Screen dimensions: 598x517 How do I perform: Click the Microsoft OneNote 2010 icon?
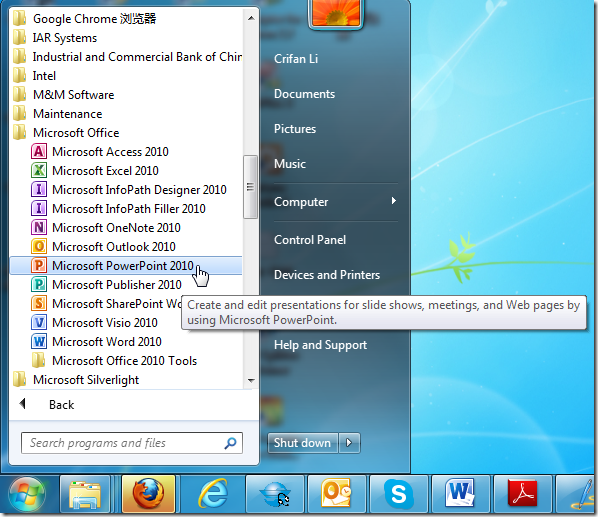point(39,228)
